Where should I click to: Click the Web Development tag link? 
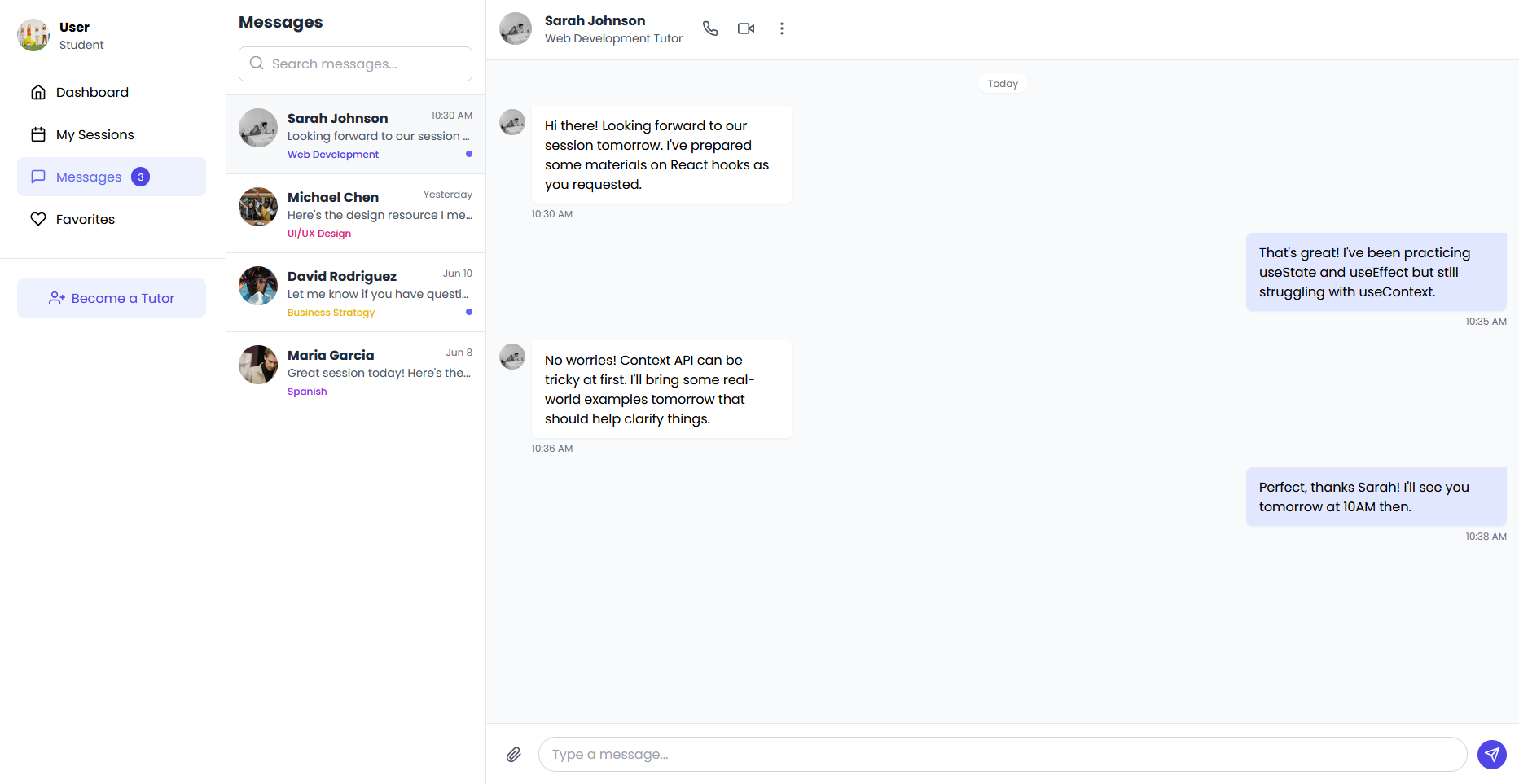click(x=333, y=155)
